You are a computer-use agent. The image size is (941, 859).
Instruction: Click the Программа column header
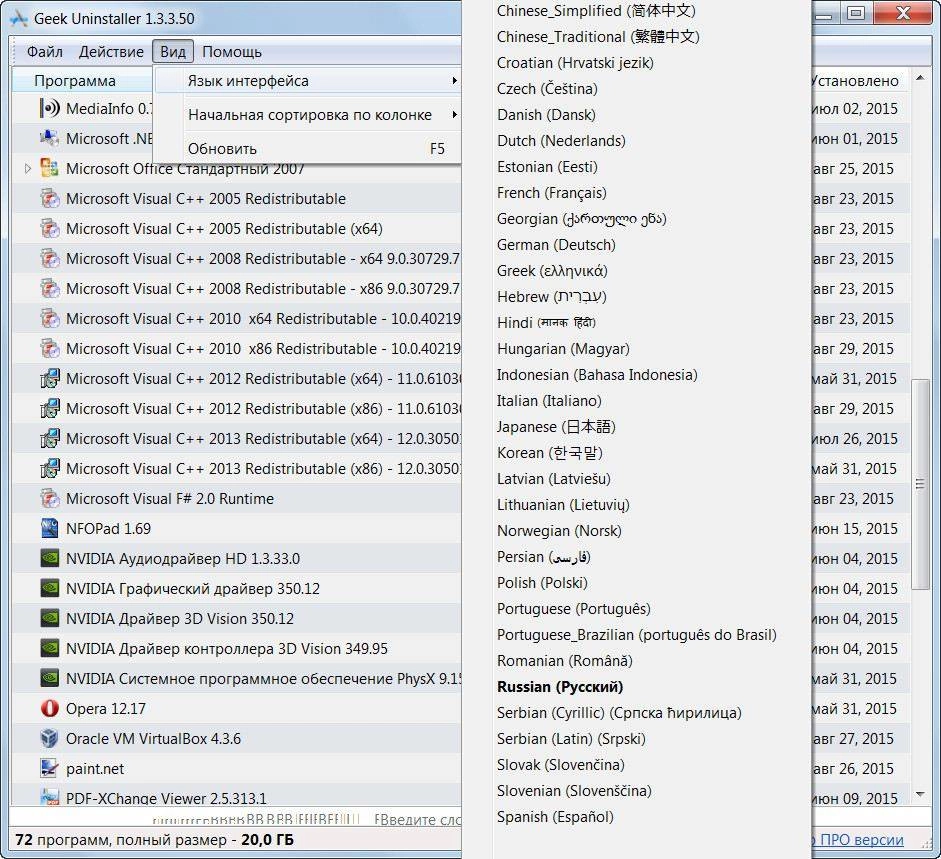click(82, 80)
